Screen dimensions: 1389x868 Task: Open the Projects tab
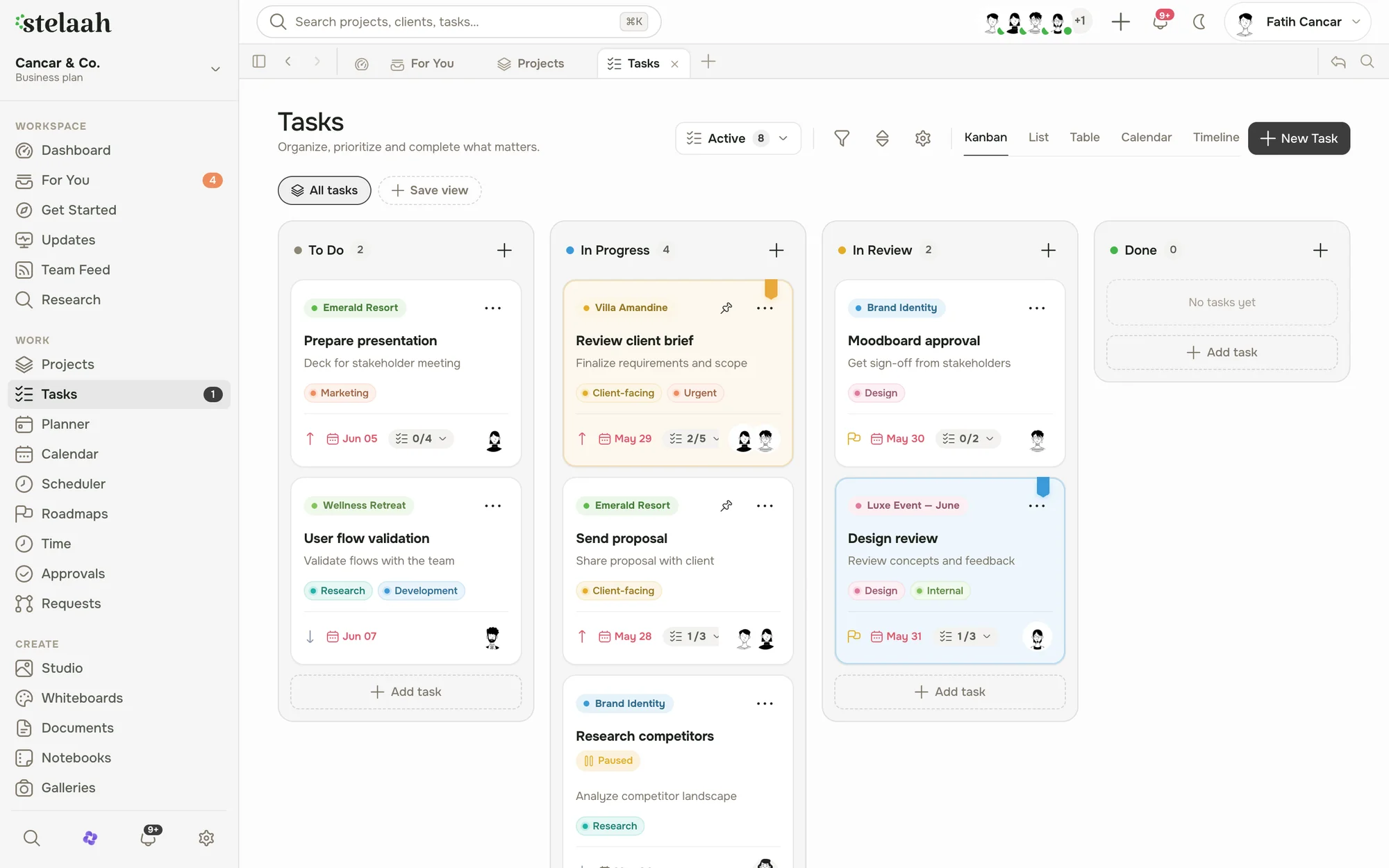pyautogui.click(x=531, y=63)
